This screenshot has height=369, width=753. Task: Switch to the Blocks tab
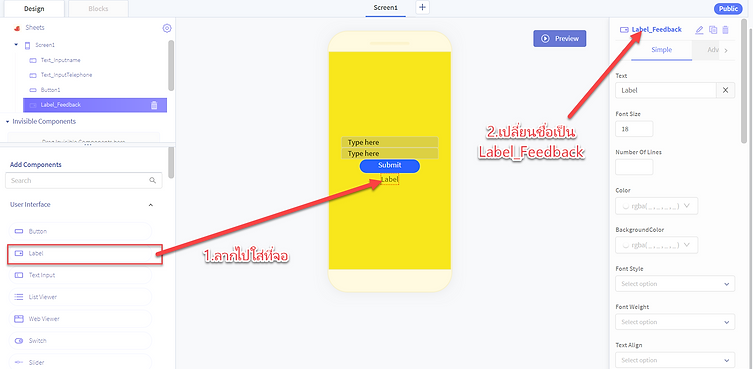(x=98, y=9)
